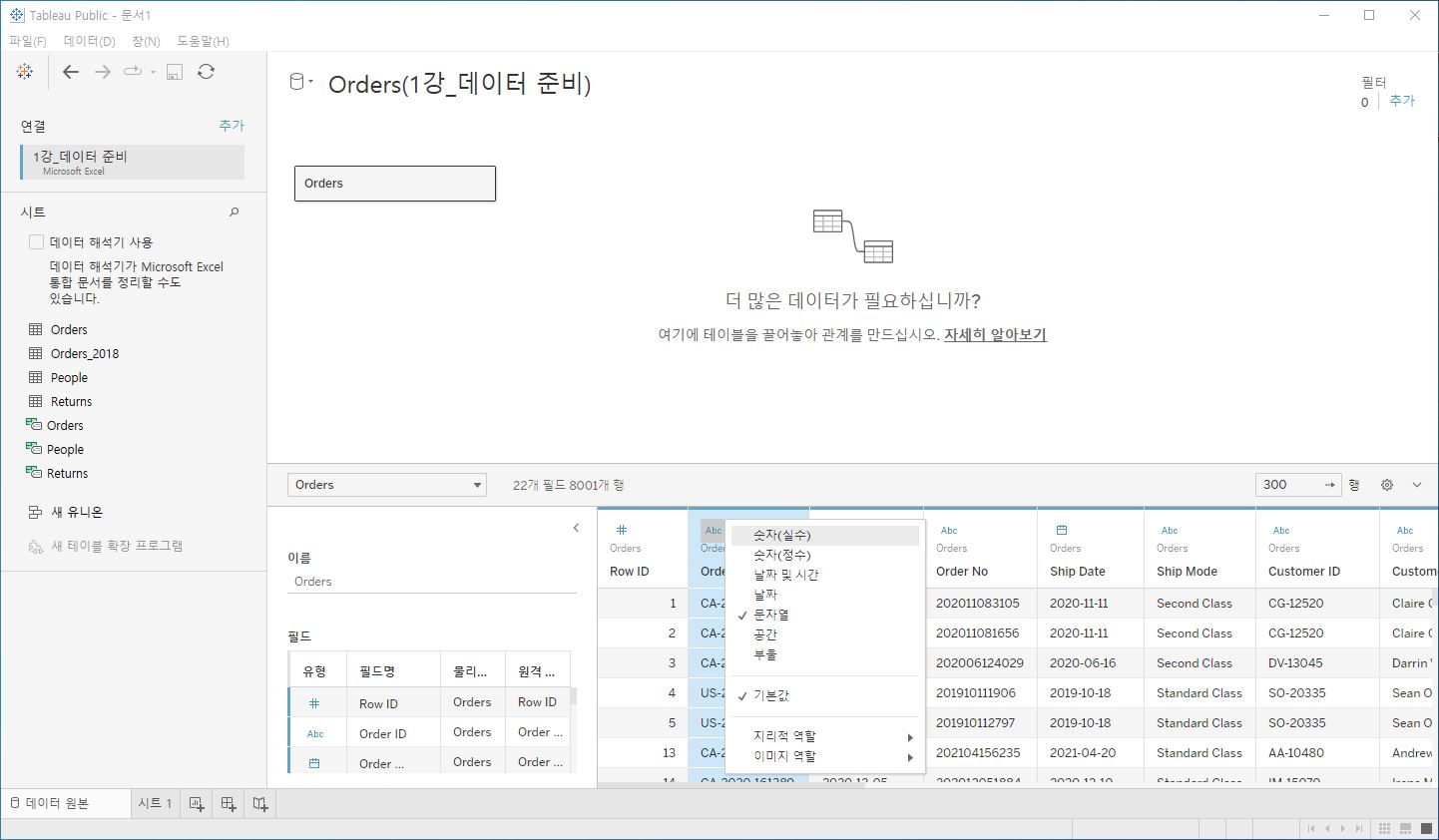Click the row count input showing 300
Screen dimensions: 1439x840
click(x=1297, y=485)
